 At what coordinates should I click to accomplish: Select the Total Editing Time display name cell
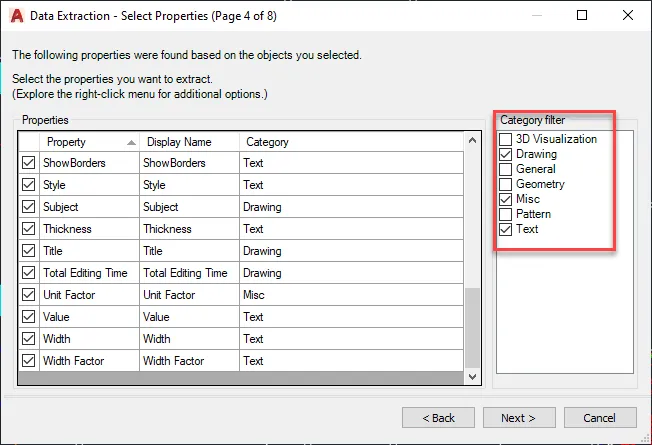pyautogui.click(x=189, y=273)
